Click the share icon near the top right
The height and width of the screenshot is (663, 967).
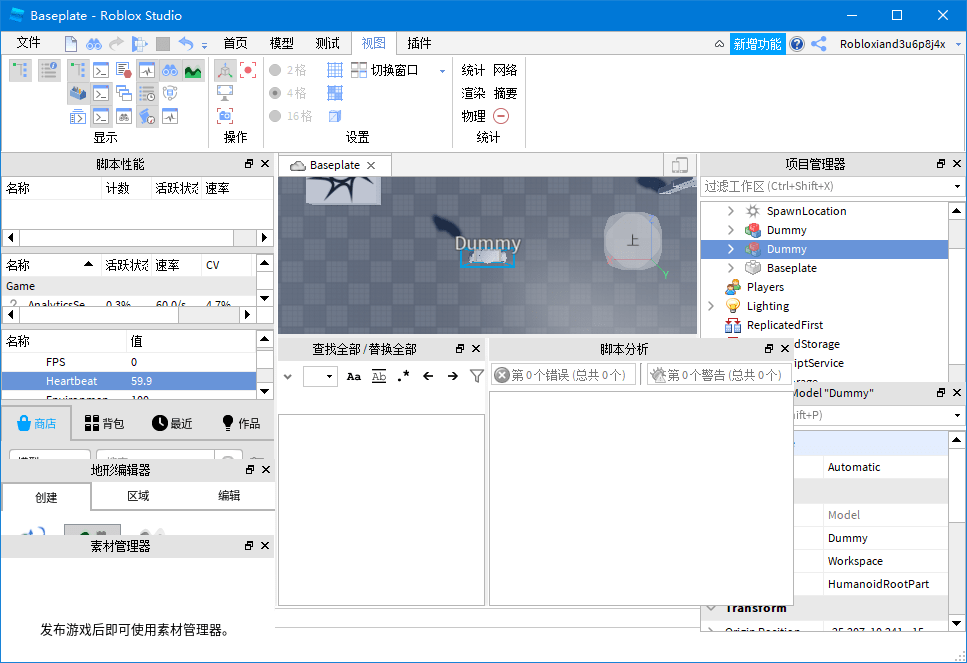point(815,43)
